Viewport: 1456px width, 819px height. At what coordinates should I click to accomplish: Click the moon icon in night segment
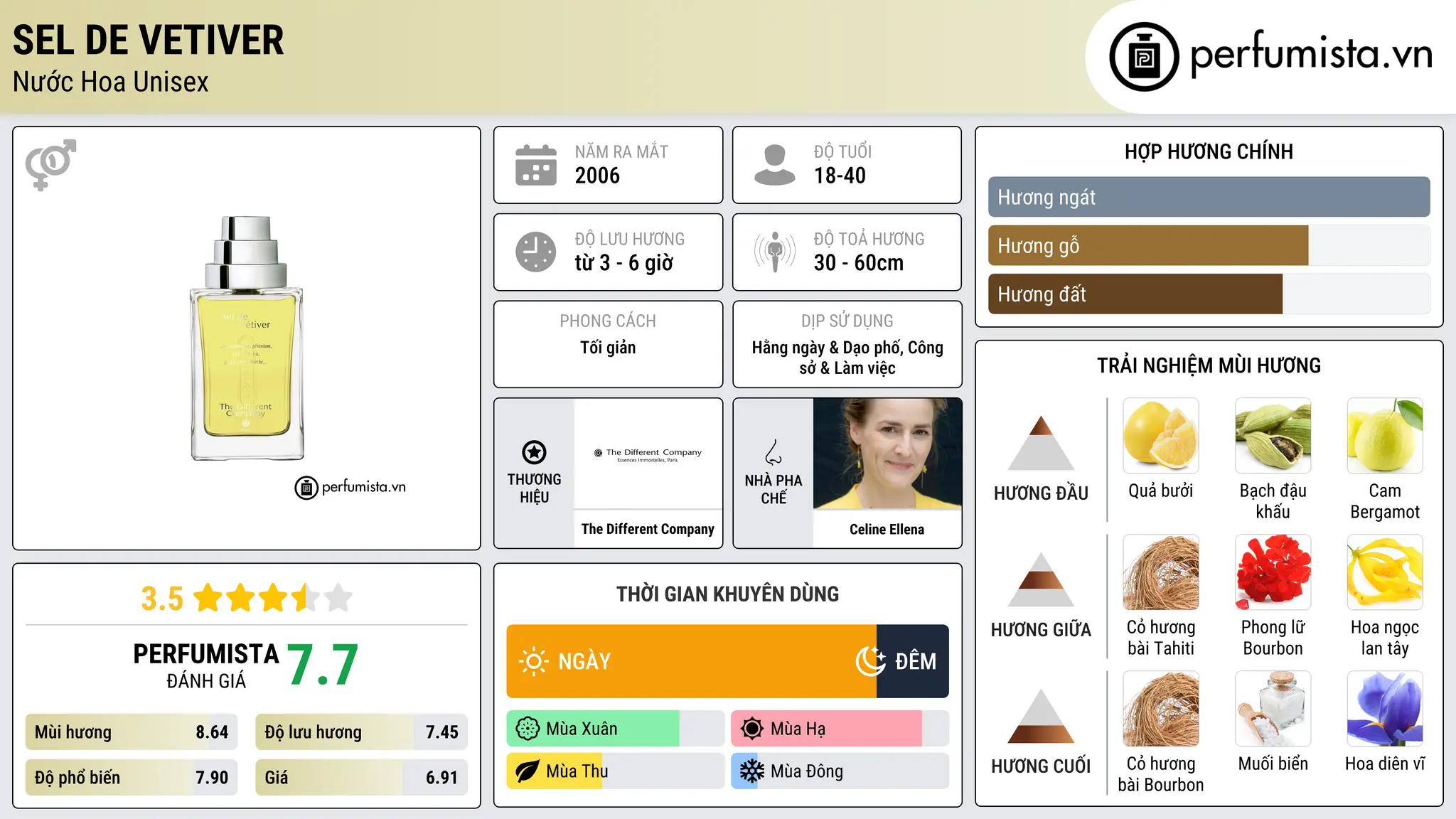(x=870, y=661)
